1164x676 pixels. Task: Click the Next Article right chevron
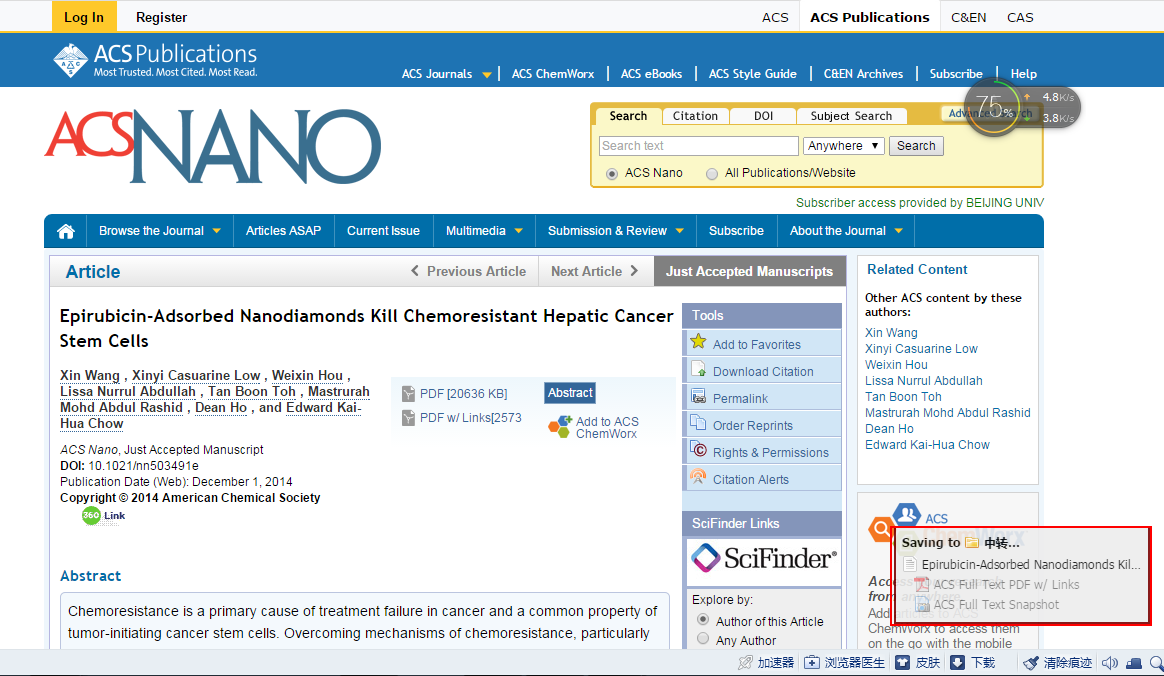click(x=634, y=271)
